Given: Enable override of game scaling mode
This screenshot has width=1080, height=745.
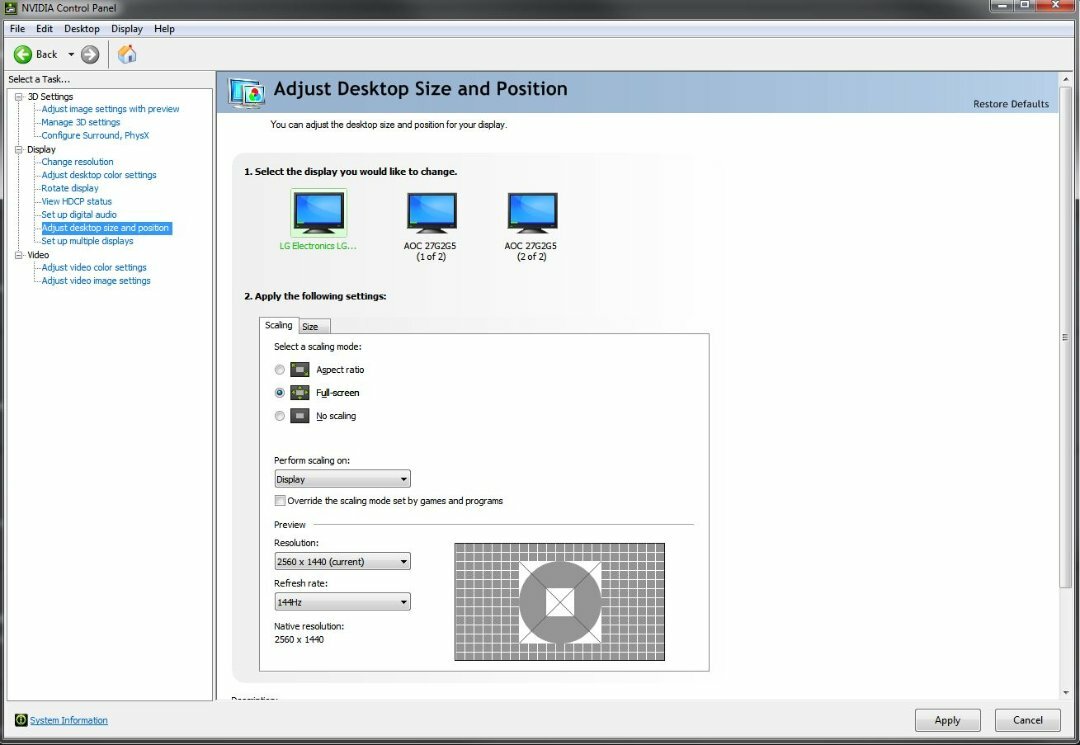Looking at the screenshot, I should pyautogui.click(x=280, y=500).
